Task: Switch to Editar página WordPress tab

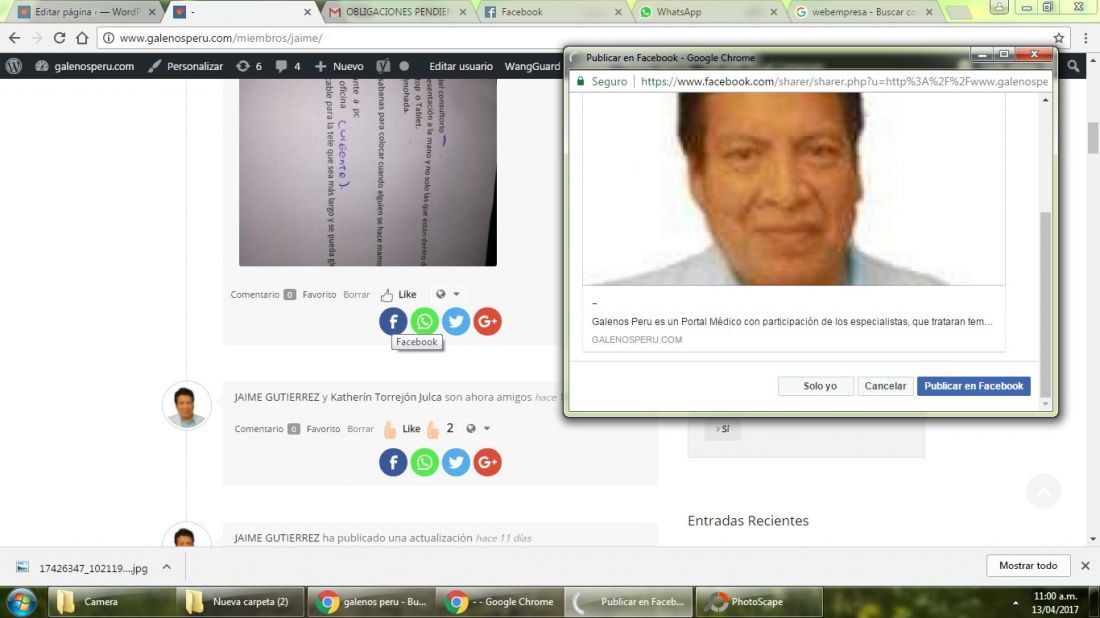Action: tap(87, 12)
